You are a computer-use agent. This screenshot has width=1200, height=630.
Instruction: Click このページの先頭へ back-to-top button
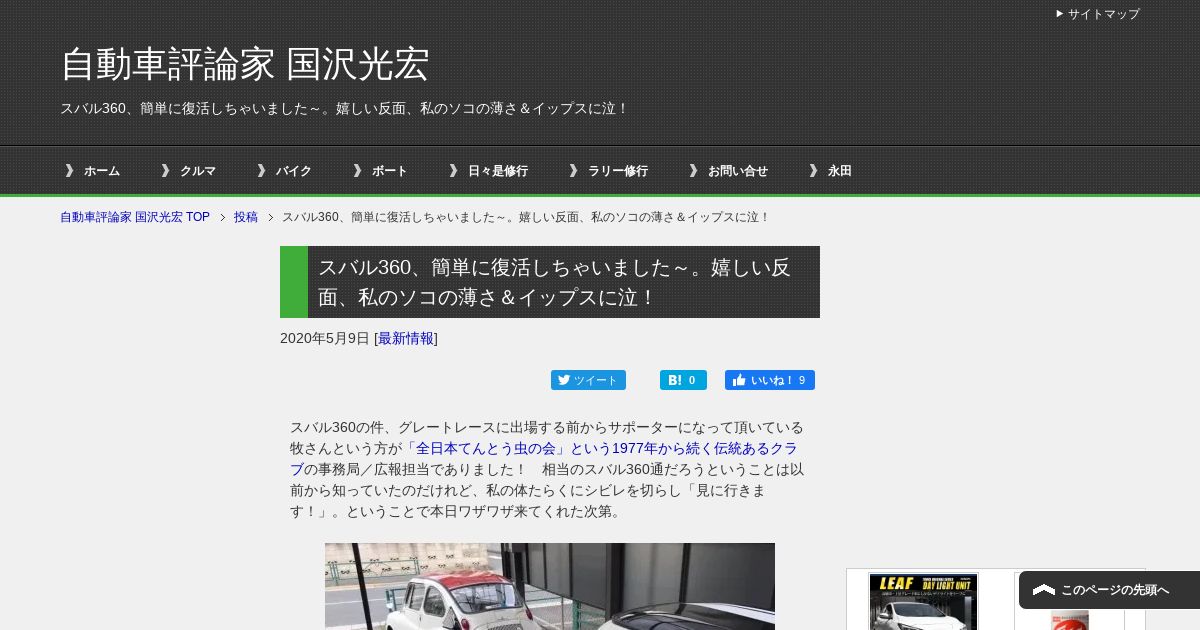pyautogui.click(x=1109, y=590)
